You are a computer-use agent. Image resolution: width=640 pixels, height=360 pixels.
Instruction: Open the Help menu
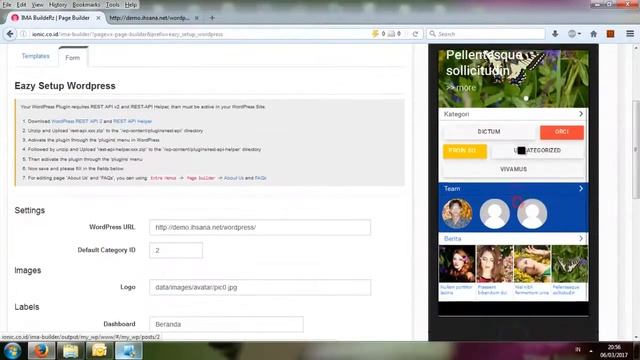[x=131, y=5]
